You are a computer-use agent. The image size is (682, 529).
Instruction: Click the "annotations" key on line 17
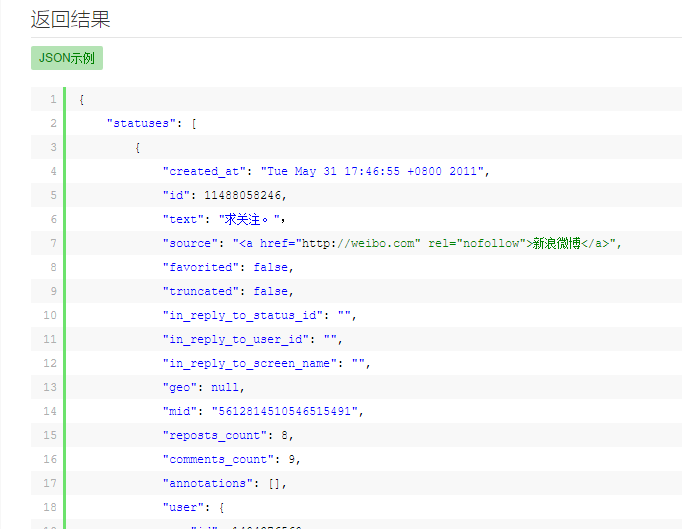(207, 484)
